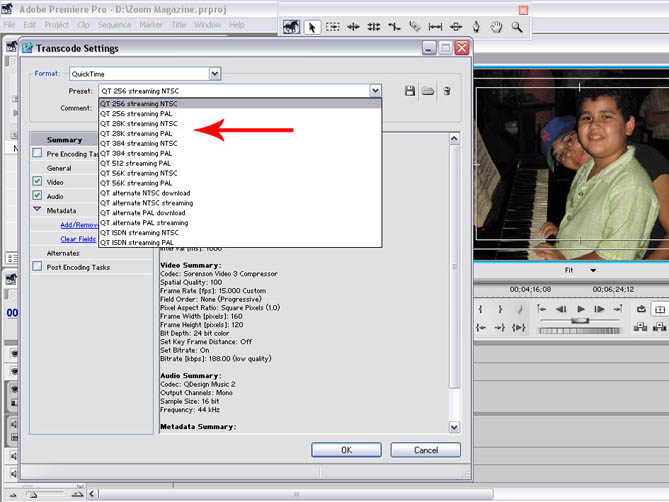Viewport: 669px width, 502px height.
Task: Enable Post Encoding Tasks checkbox
Action: [x=37, y=267]
